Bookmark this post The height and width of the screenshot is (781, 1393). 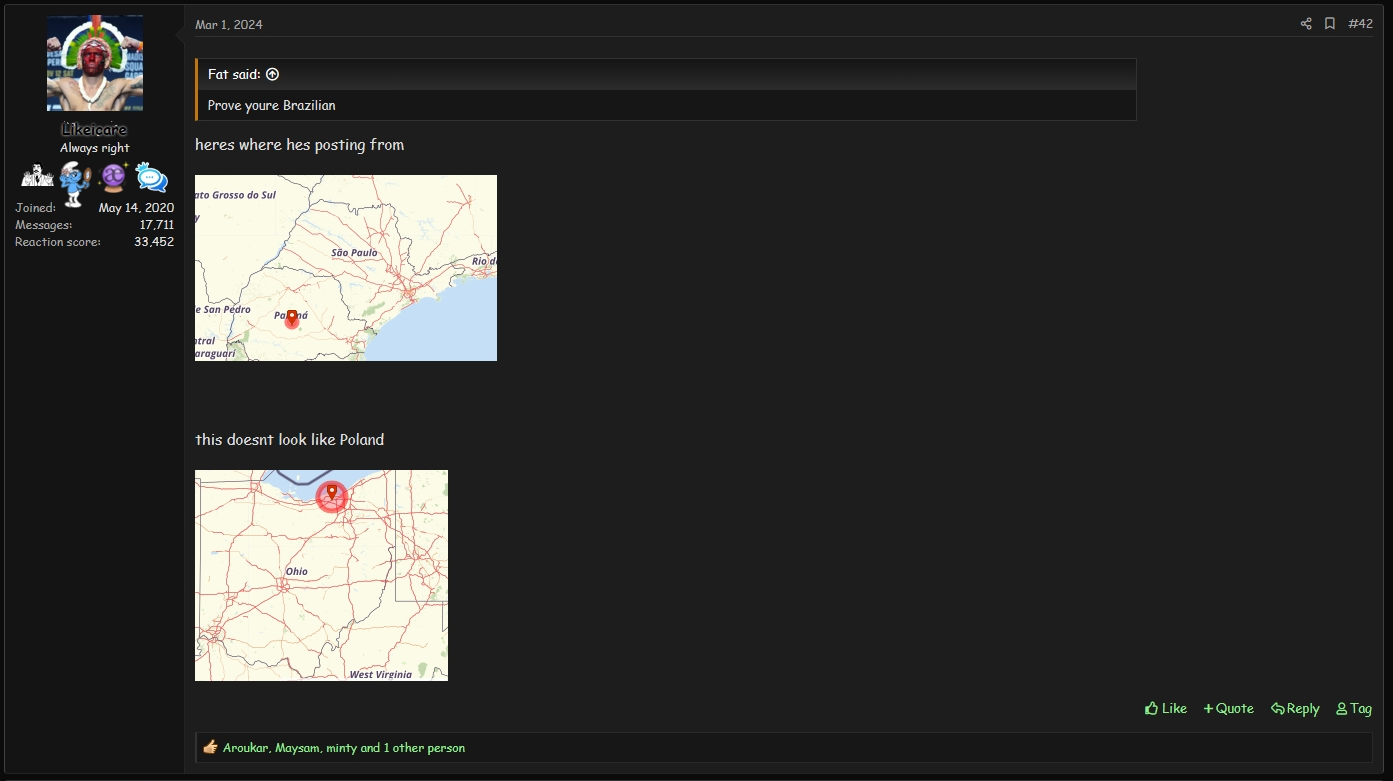click(x=1330, y=24)
